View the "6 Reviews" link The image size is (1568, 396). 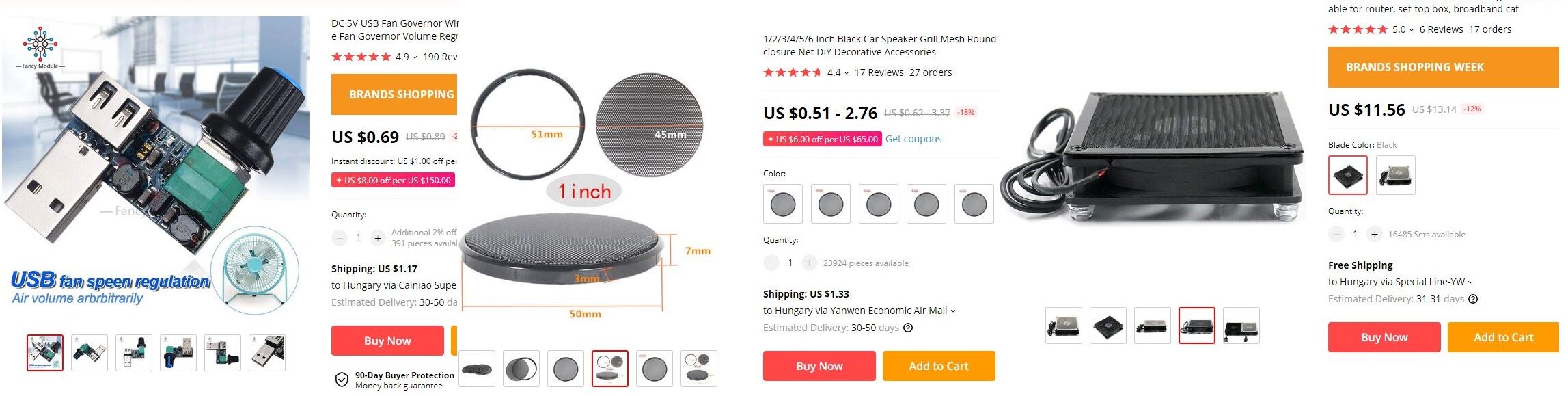[x=1441, y=29]
